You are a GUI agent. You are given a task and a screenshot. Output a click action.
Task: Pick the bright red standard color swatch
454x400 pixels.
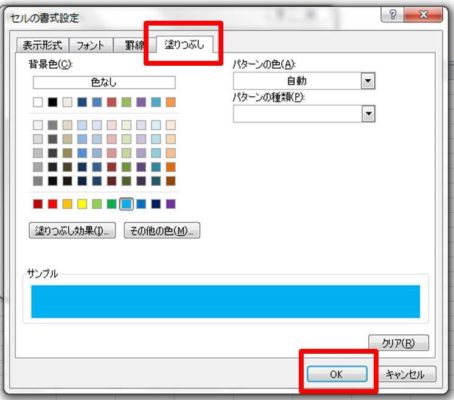pos(53,204)
